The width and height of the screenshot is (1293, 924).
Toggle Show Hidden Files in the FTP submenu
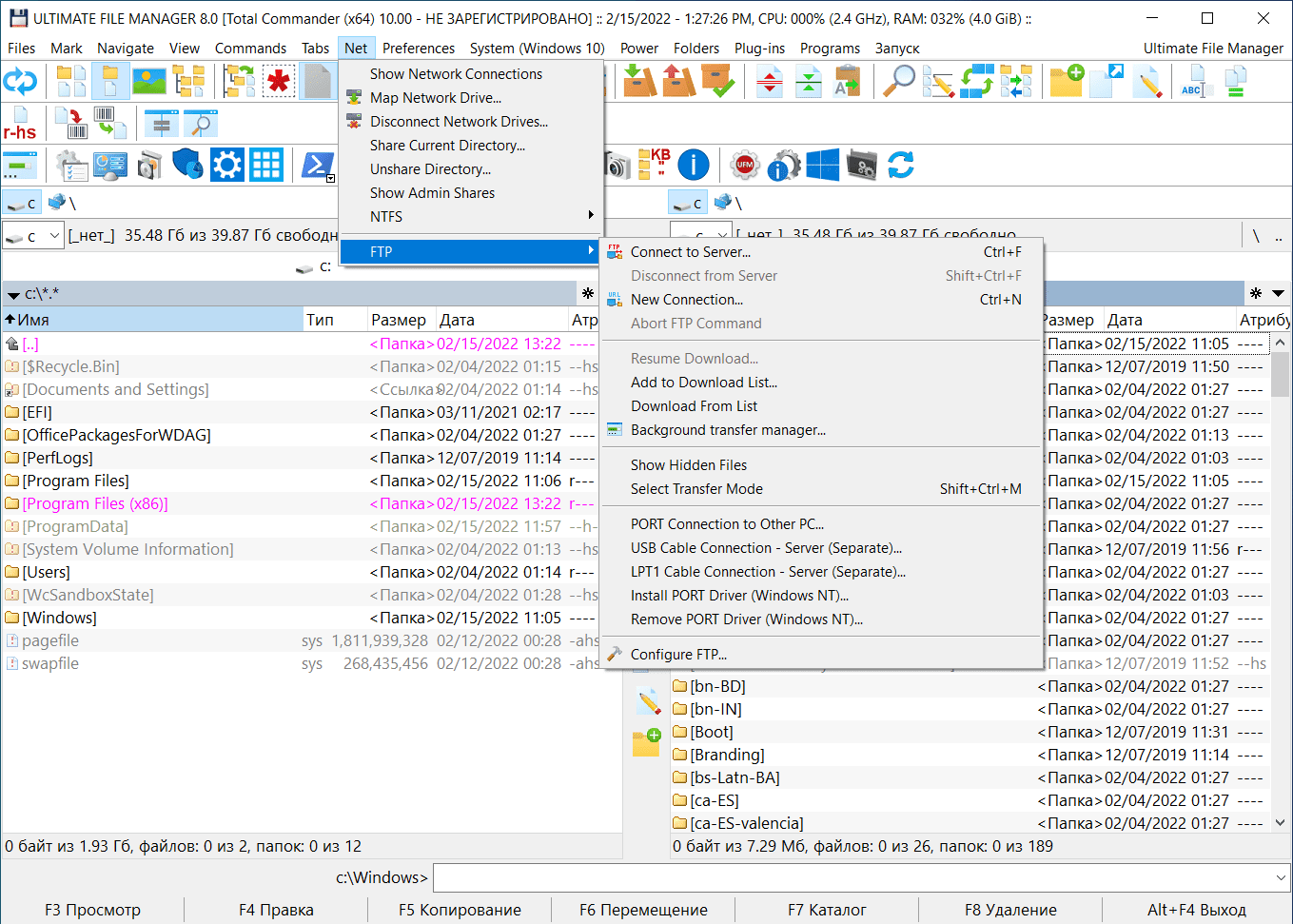[x=689, y=465]
